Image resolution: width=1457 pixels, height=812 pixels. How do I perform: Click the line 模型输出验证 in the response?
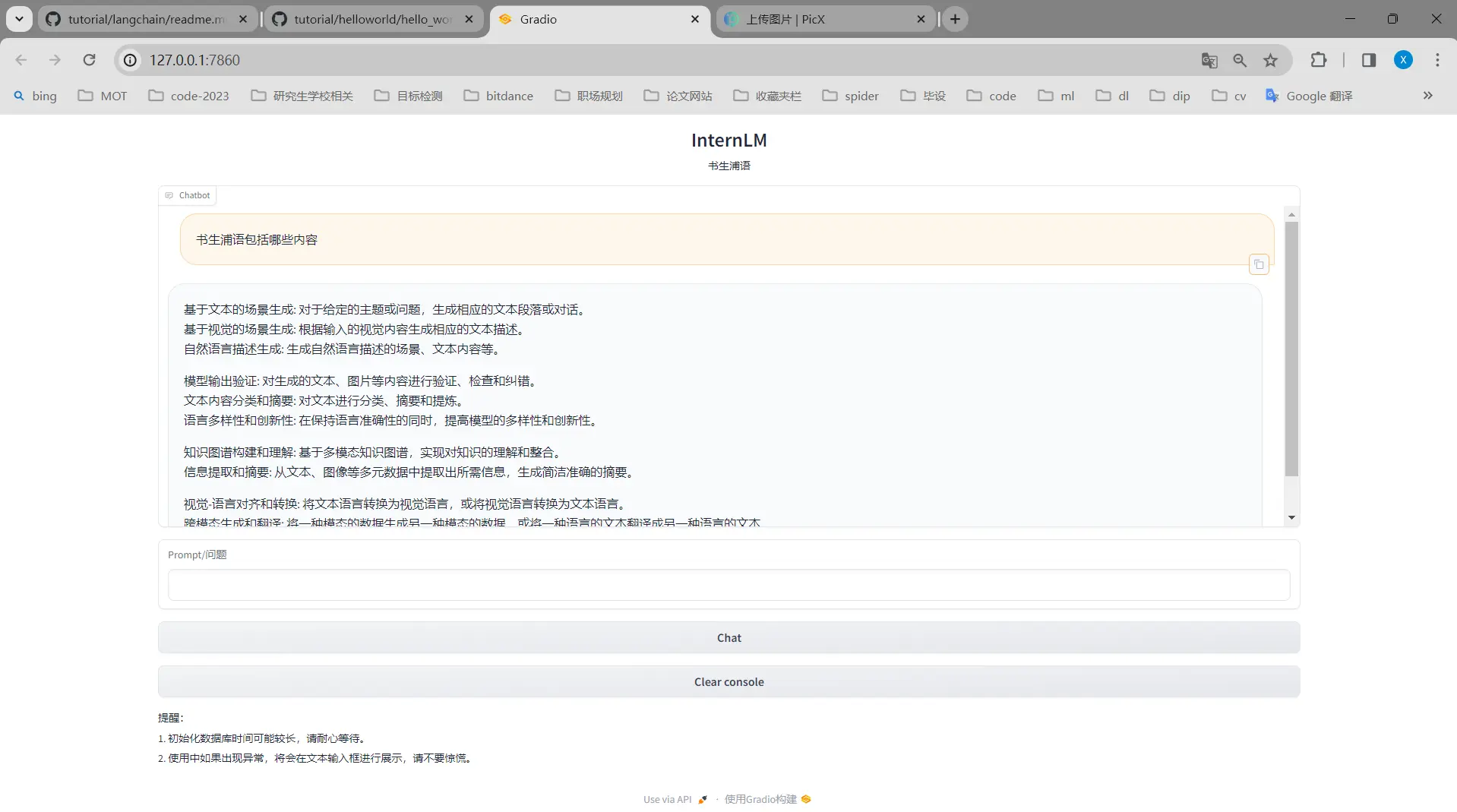[x=362, y=381]
